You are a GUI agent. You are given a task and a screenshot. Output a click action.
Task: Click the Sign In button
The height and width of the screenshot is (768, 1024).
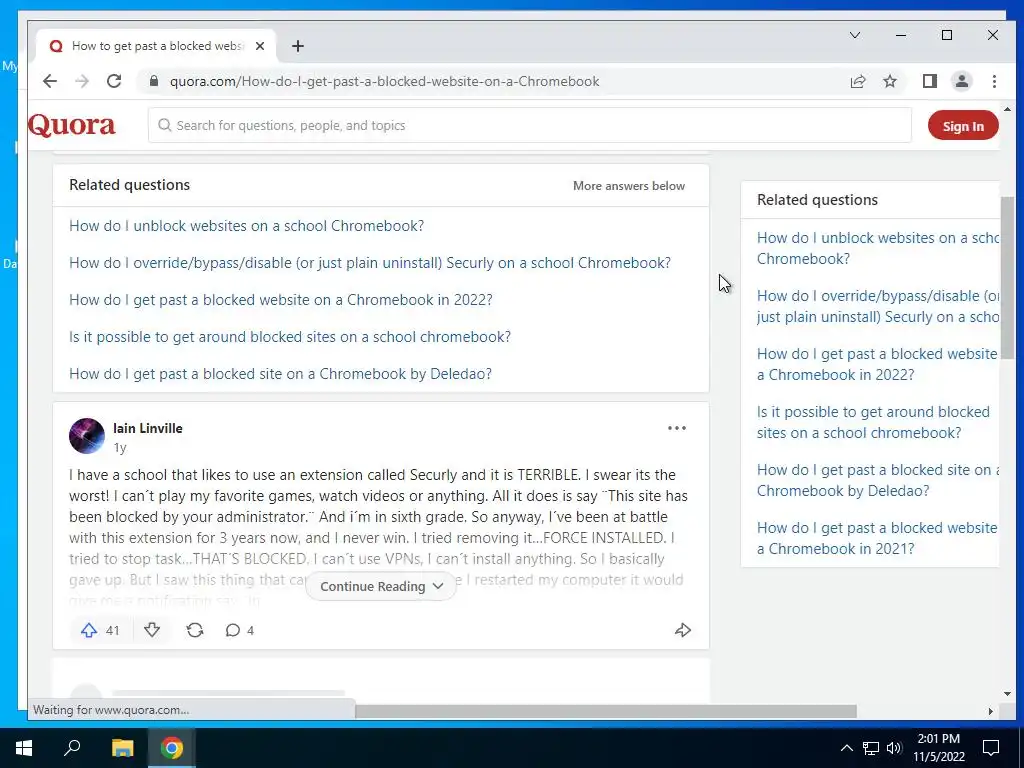point(963,126)
